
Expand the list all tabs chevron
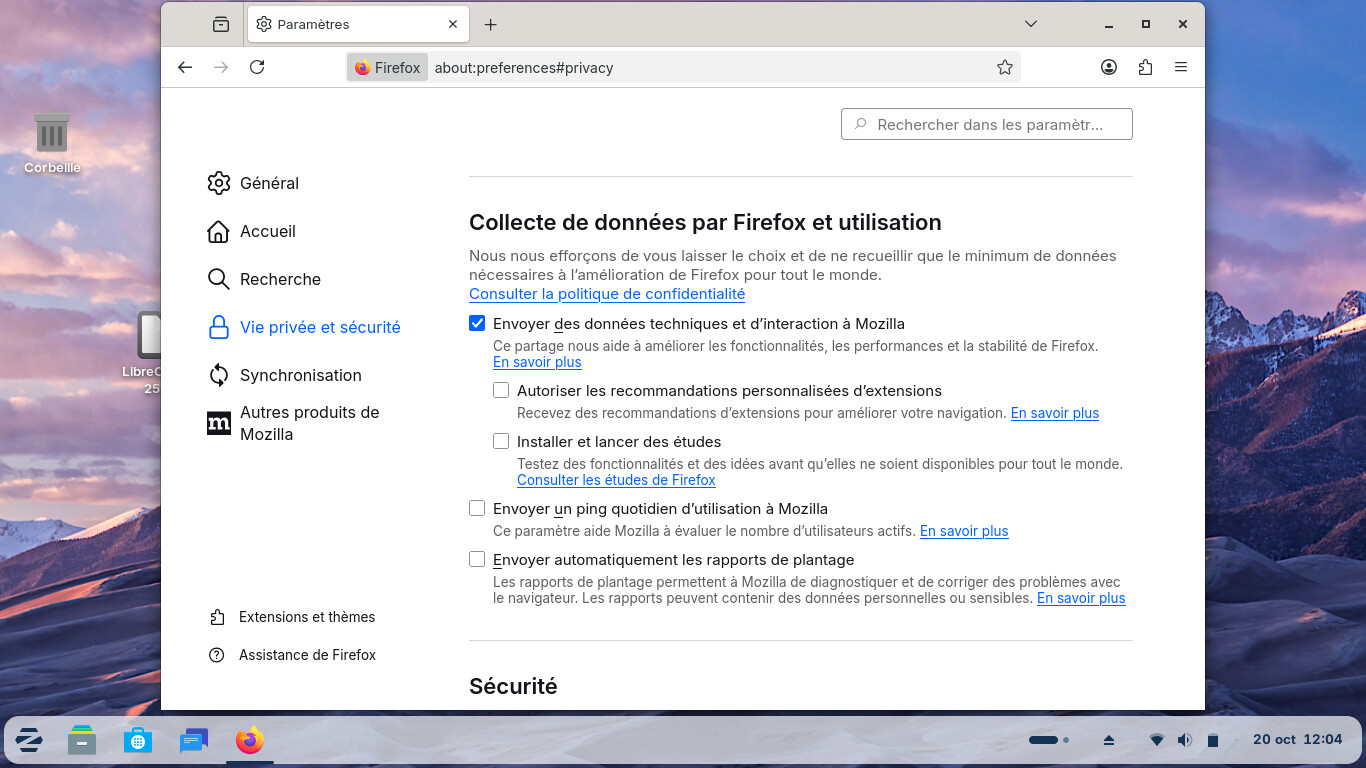click(1031, 24)
